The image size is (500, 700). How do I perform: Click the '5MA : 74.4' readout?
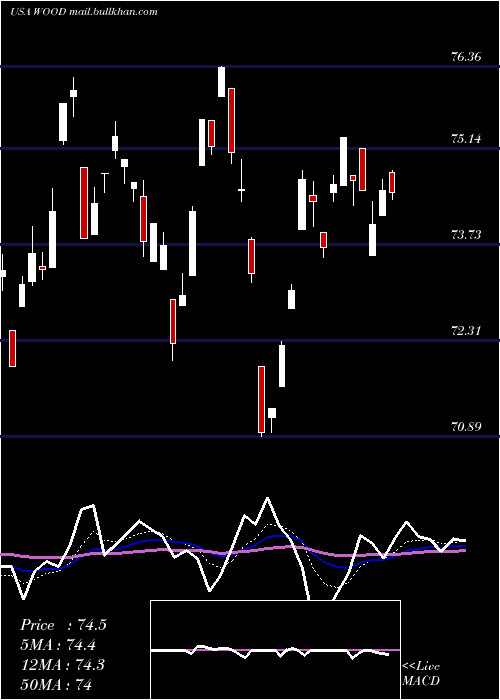(x=58, y=645)
